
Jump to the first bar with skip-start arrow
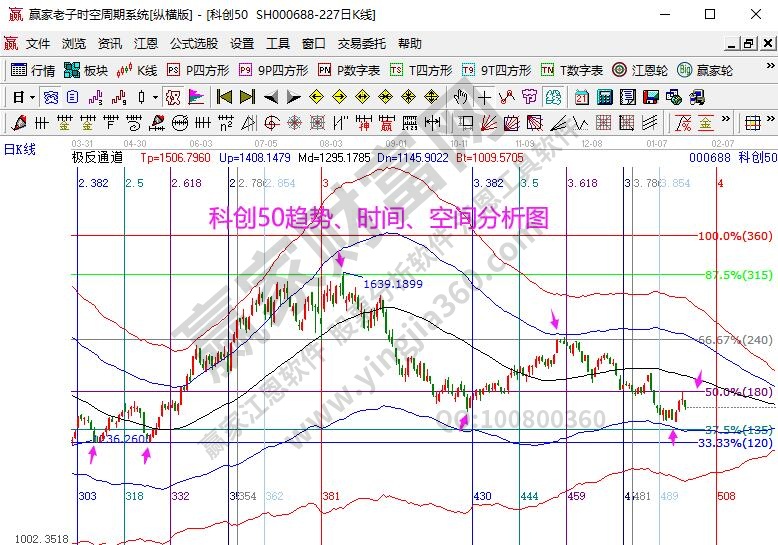[x=224, y=97]
